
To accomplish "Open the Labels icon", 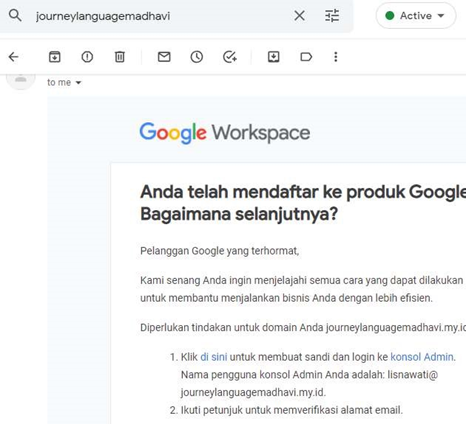I will (x=306, y=57).
